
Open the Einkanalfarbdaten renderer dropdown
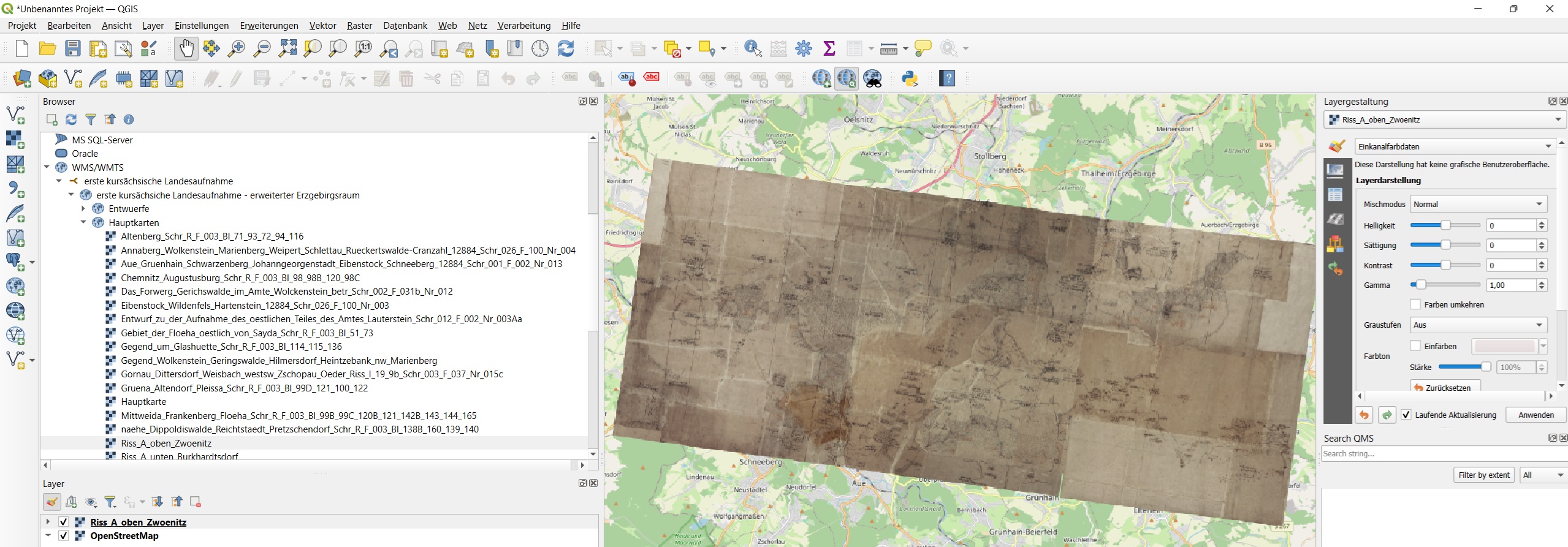coord(1454,146)
